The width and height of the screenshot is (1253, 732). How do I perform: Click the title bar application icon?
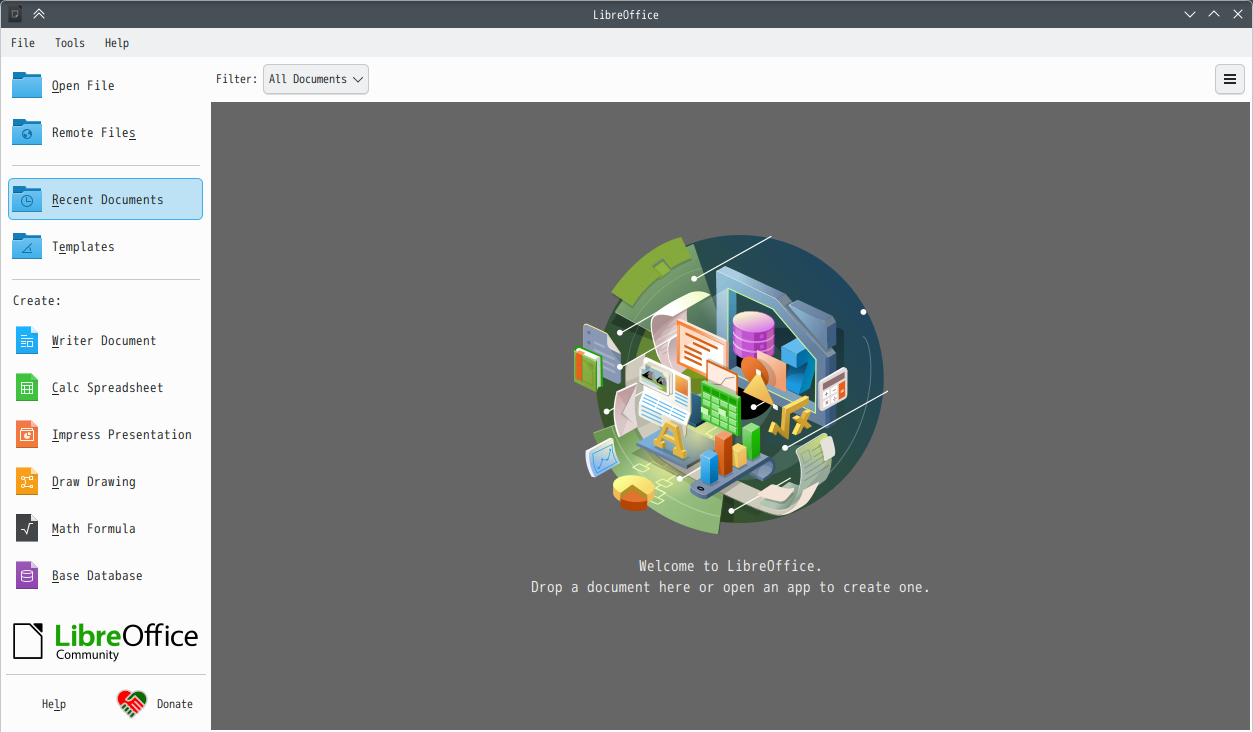(15, 14)
